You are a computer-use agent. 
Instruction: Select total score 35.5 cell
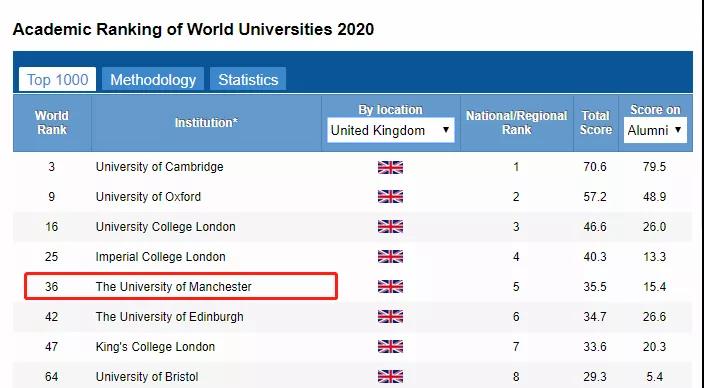pos(595,287)
